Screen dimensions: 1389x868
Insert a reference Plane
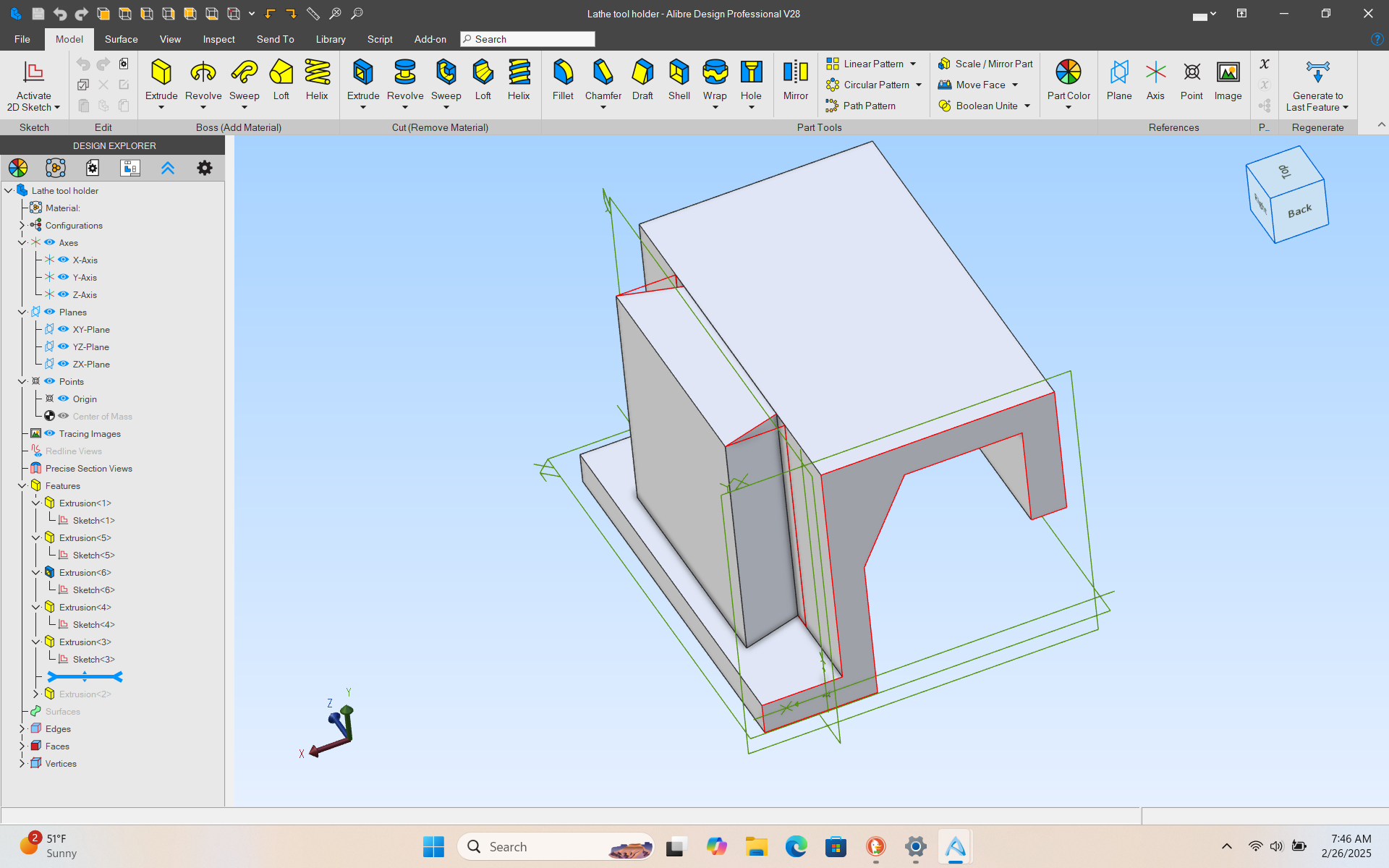pyautogui.click(x=1119, y=80)
